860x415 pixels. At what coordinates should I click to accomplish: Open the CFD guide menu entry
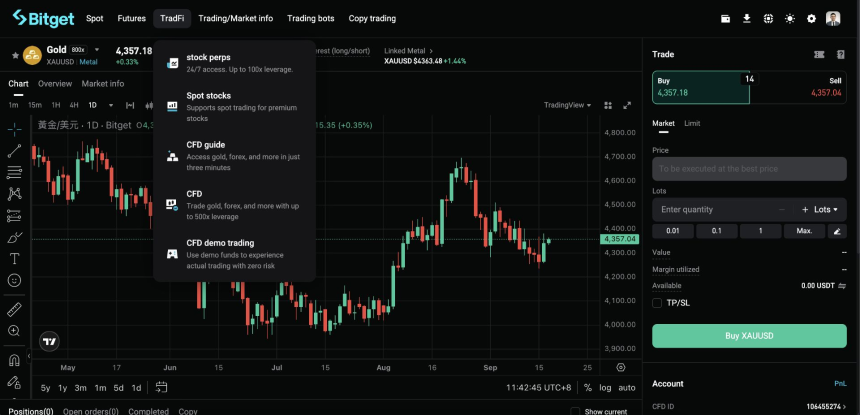(234, 156)
